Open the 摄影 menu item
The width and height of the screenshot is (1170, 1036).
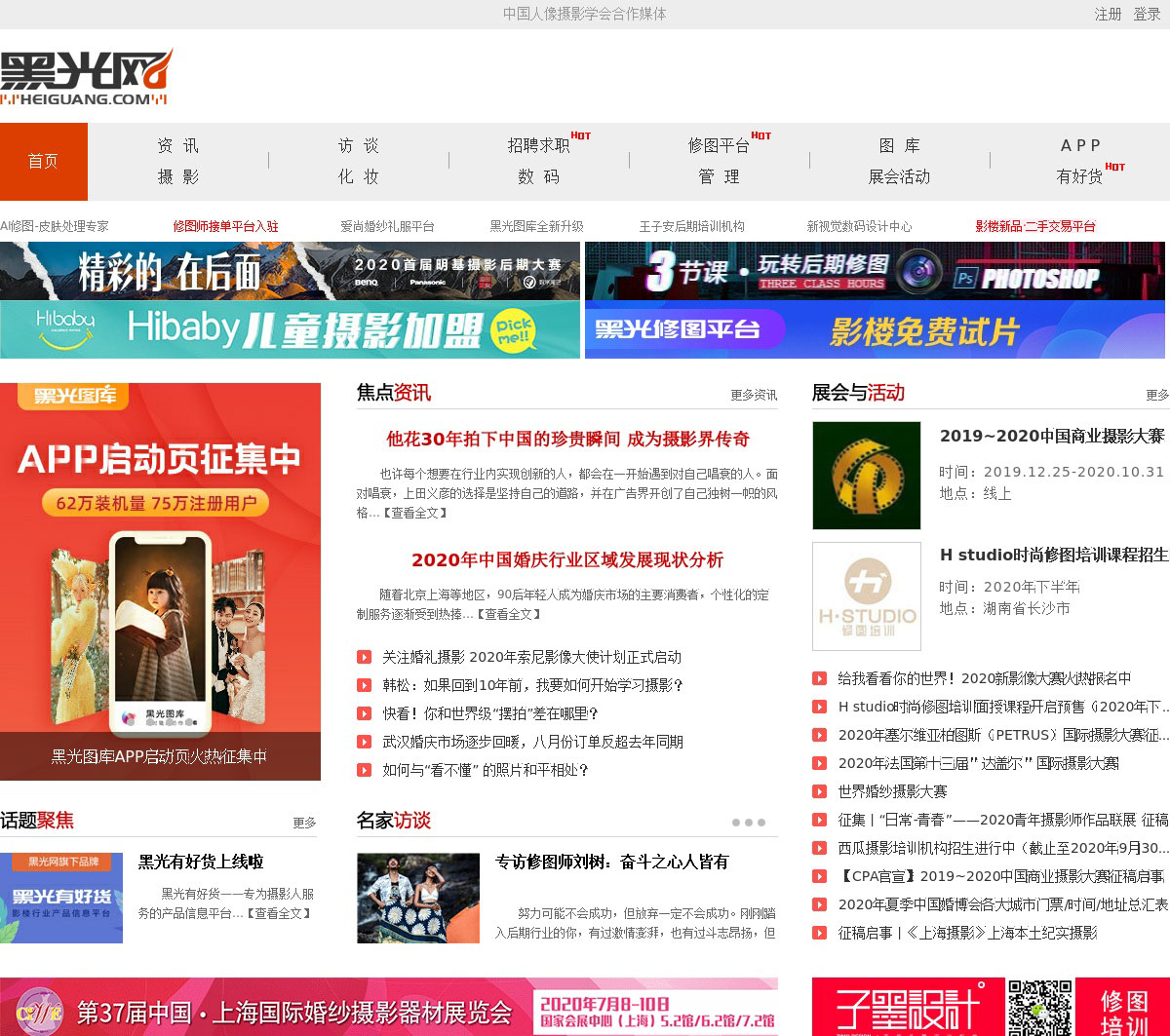[178, 176]
